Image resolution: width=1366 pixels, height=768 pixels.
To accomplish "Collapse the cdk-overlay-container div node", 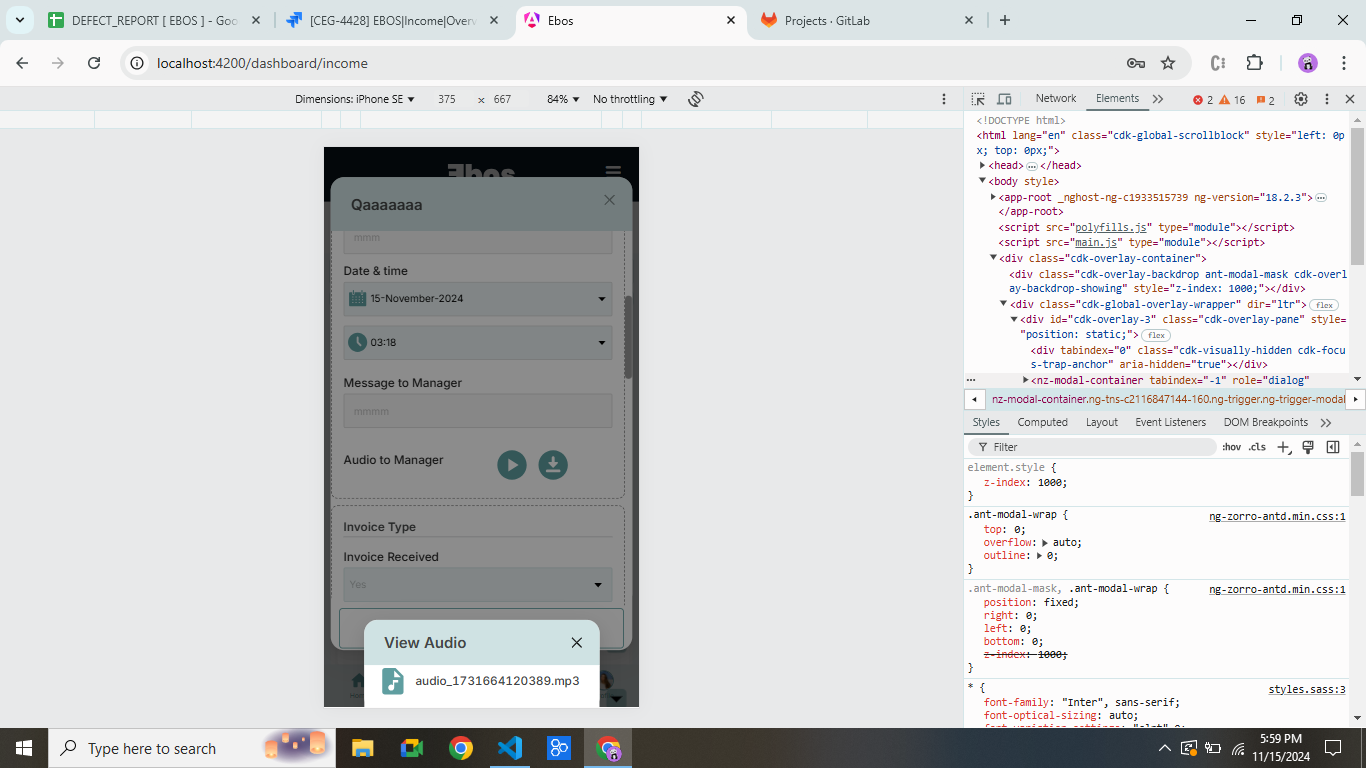I will 993,258.
